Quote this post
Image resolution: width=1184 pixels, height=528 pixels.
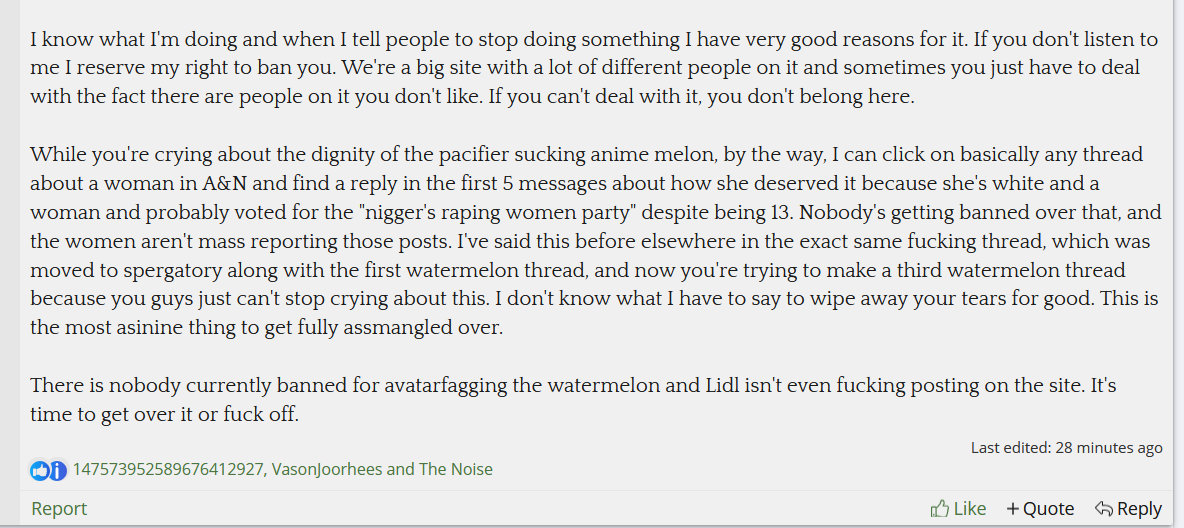pos(1040,509)
